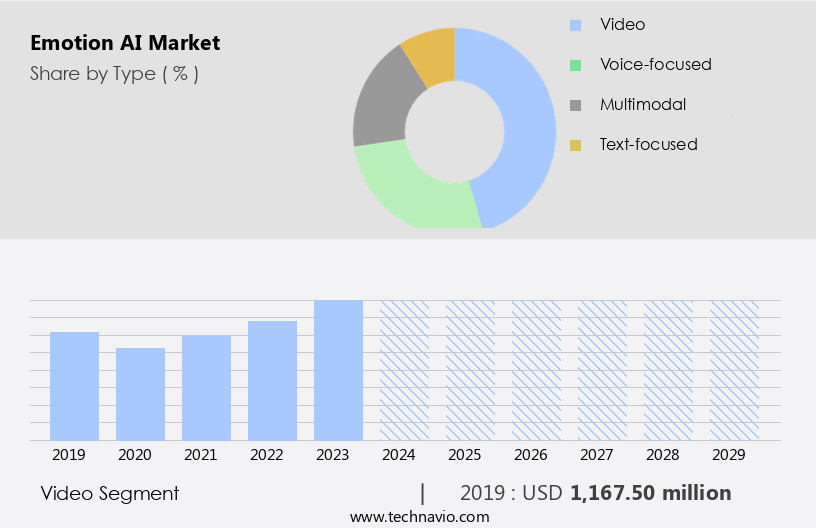Select the tallest solid bar for 2023
Screen dimensions: 816x528
click(338, 370)
